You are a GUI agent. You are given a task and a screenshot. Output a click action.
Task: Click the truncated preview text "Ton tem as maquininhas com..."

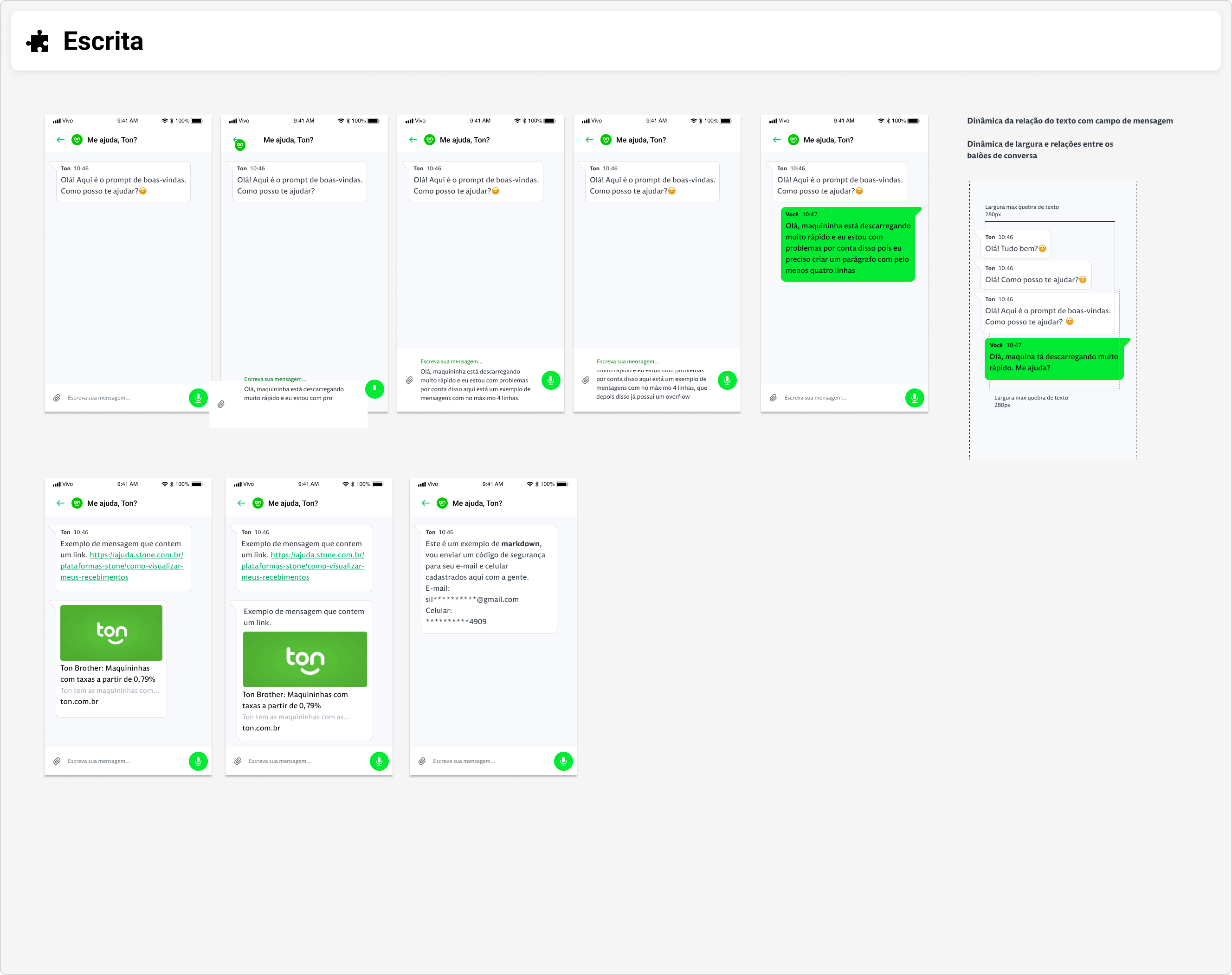tap(110, 690)
